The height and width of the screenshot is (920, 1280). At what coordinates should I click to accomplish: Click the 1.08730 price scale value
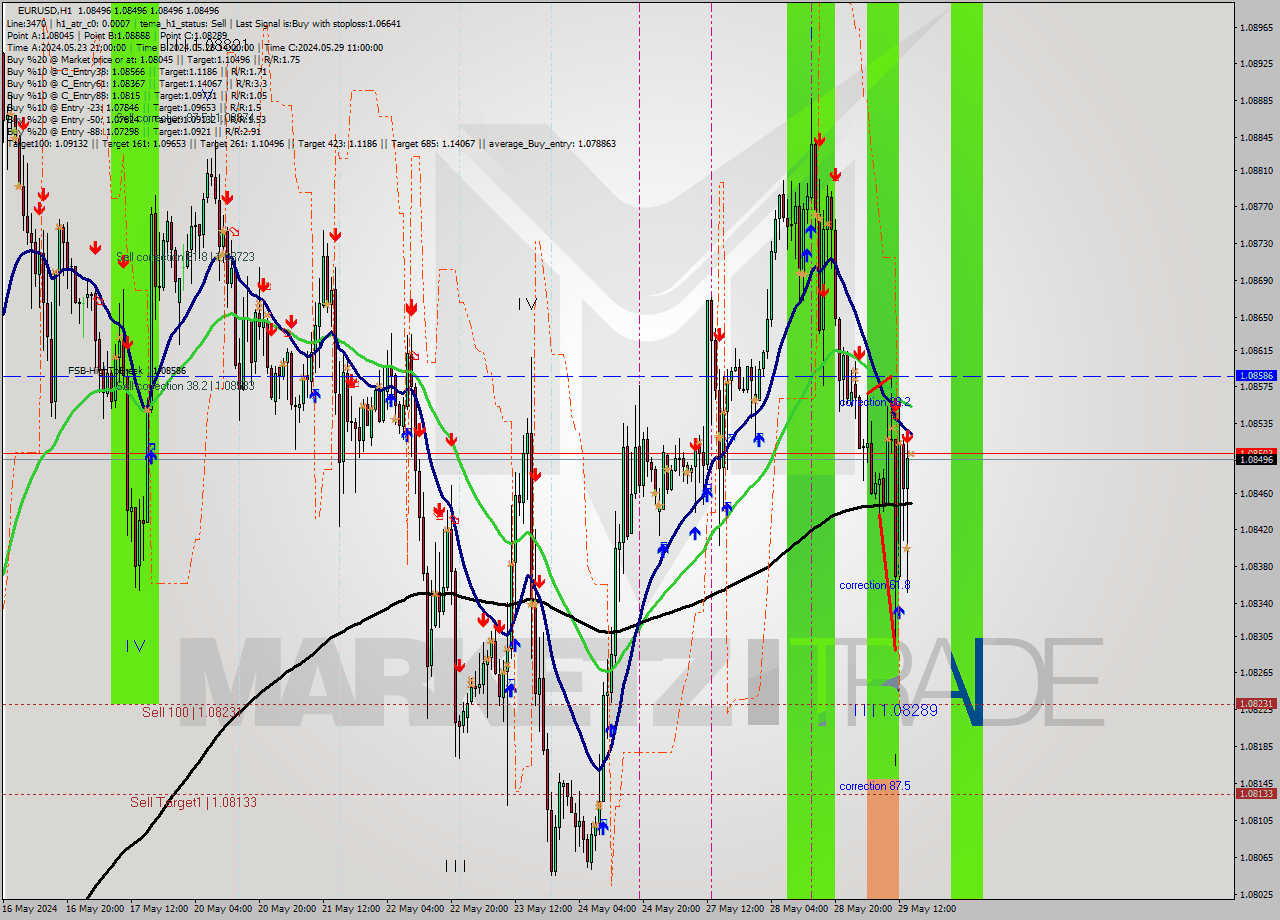[x=1256, y=243]
